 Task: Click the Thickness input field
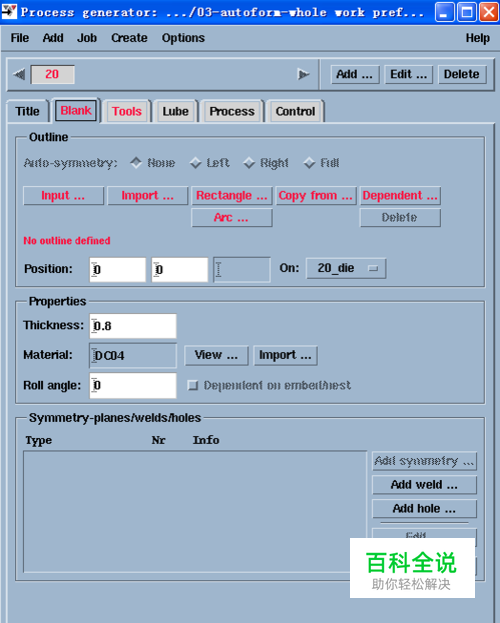[x=133, y=326]
